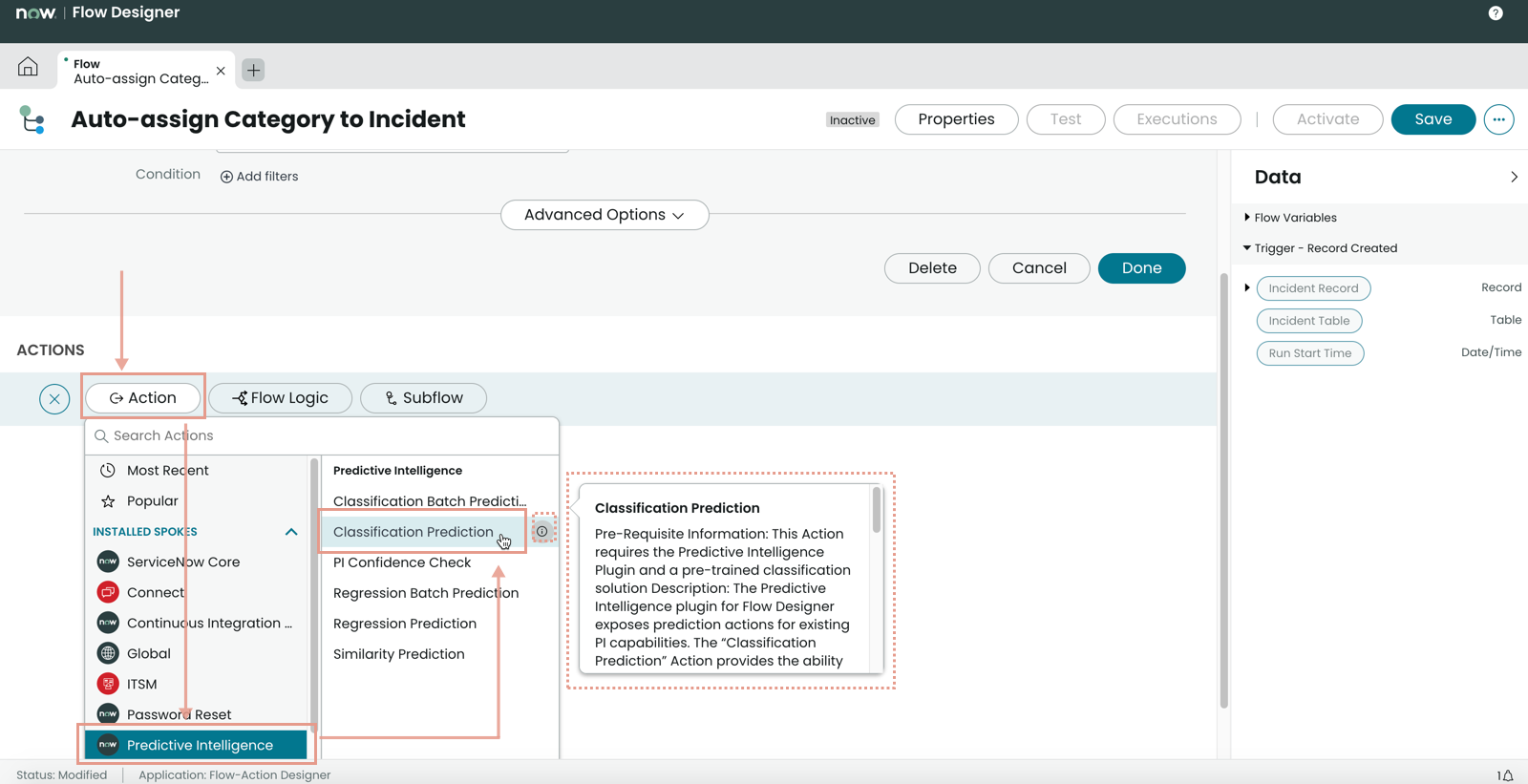The height and width of the screenshot is (784, 1528).
Task: Click the Password Reset spoke icon
Action: pyautogui.click(x=108, y=714)
